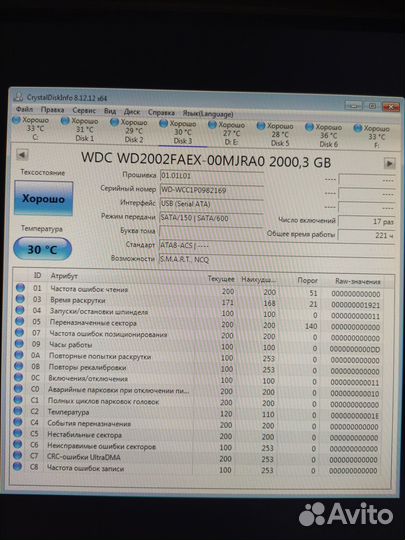Screen dimensions: 405x540
Task: Select the D: E: drive tab
Action: (x=227, y=134)
